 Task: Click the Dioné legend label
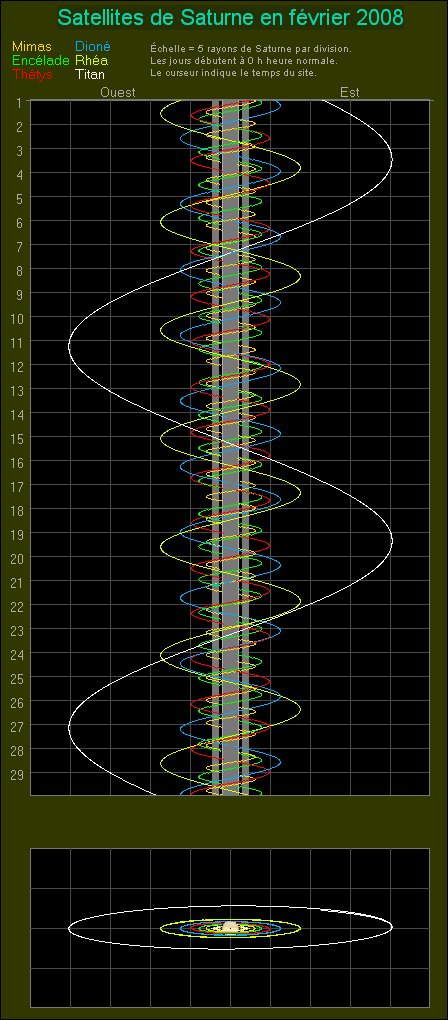93,47
